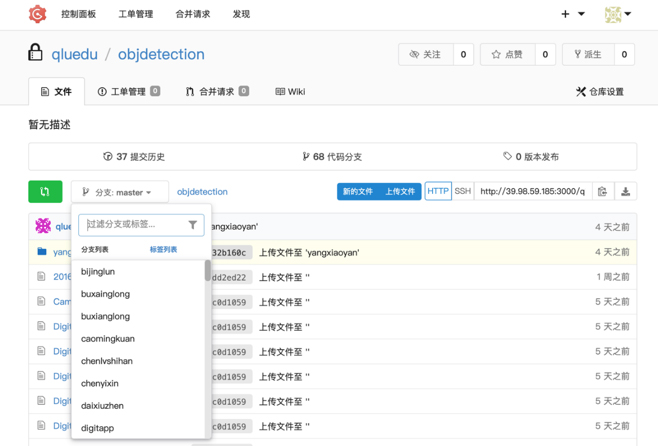The height and width of the screenshot is (446, 658).
Task: Click the Gogs logo icon
Action: click(x=37, y=14)
